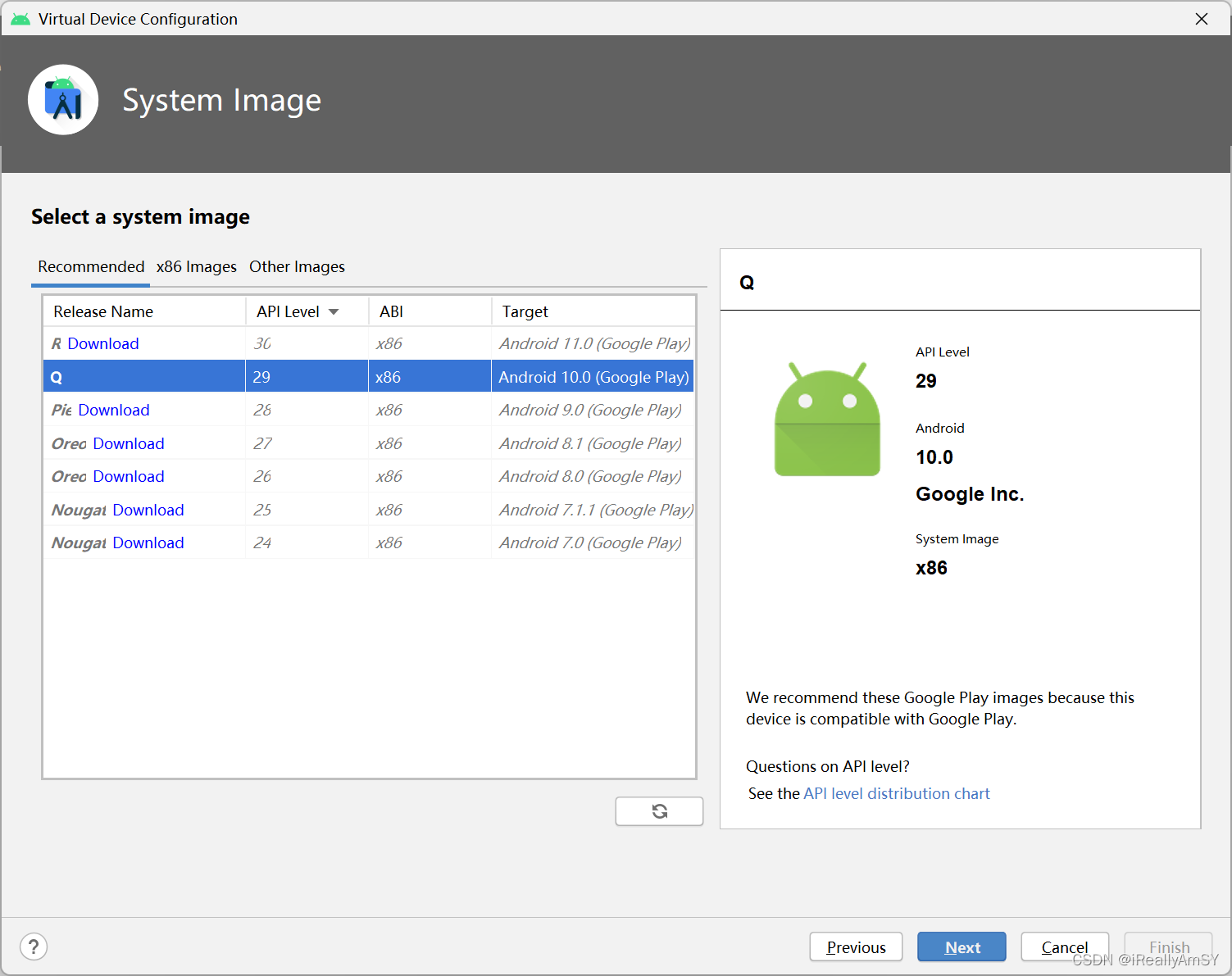Click the Android 10.0 (Google Play) selected cell
Image resolution: width=1232 pixels, height=976 pixels.
coord(593,377)
